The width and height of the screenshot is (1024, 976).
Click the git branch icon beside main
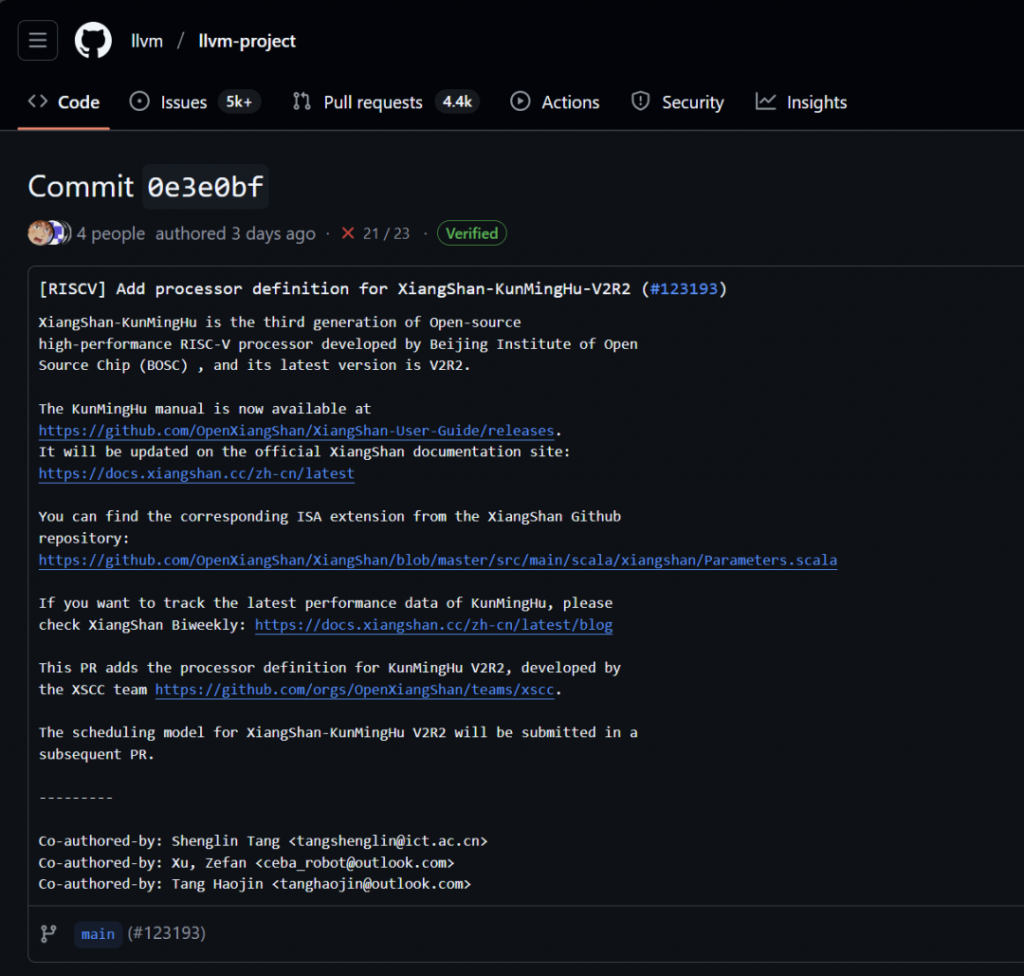point(48,933)
